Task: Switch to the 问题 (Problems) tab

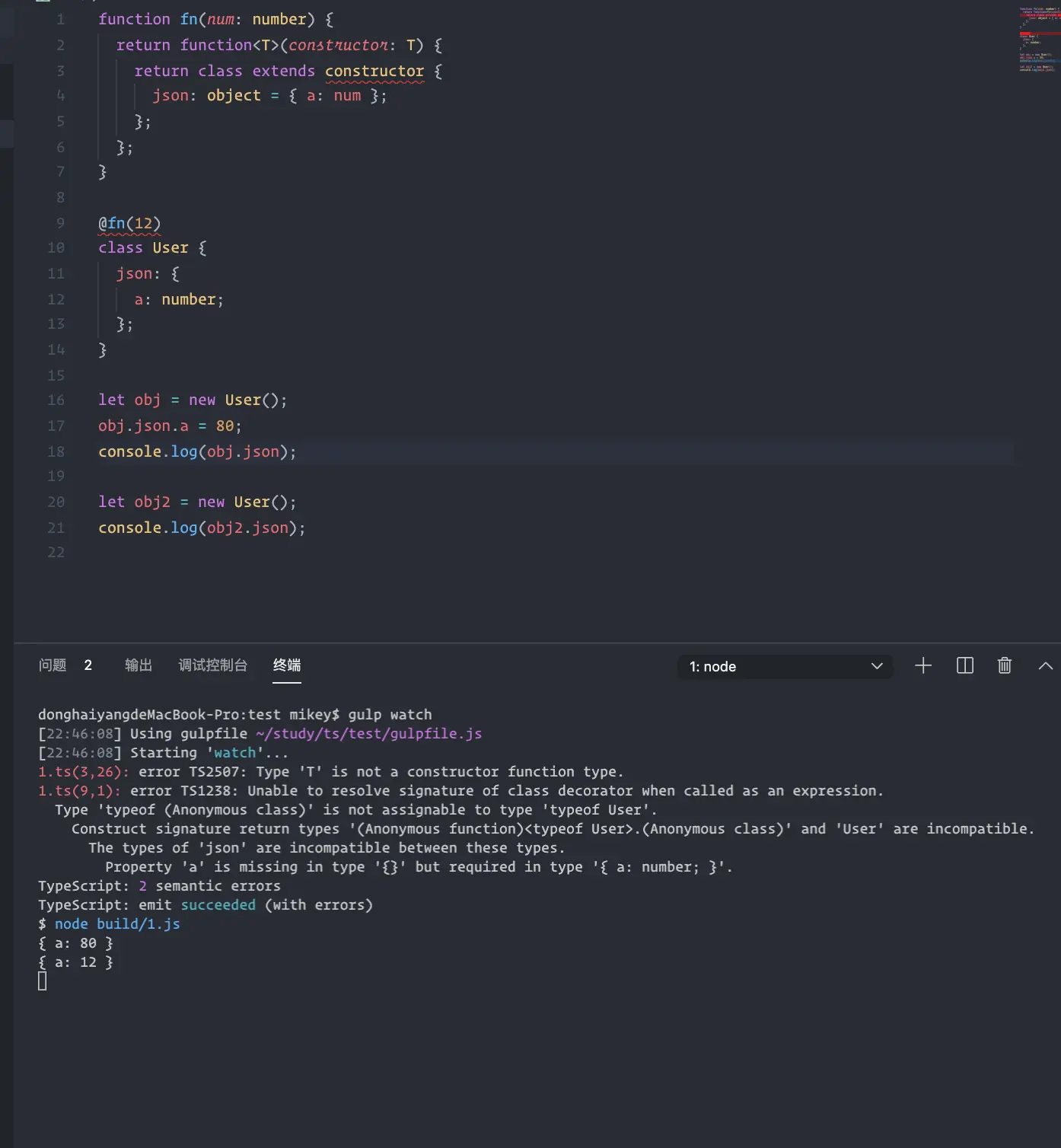Action: click(x=53, y=665)
